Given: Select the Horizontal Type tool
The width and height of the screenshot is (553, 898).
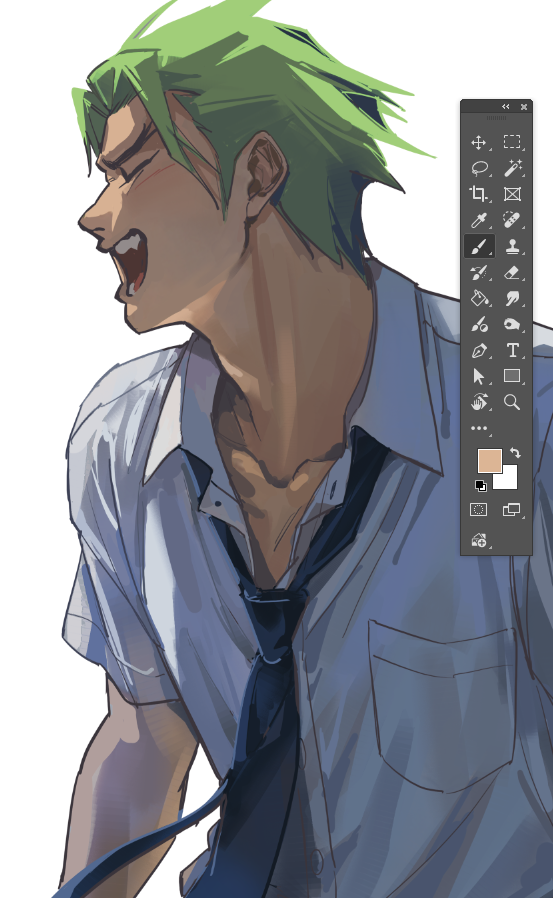Looking at the screenshot, I should [512, 350].
